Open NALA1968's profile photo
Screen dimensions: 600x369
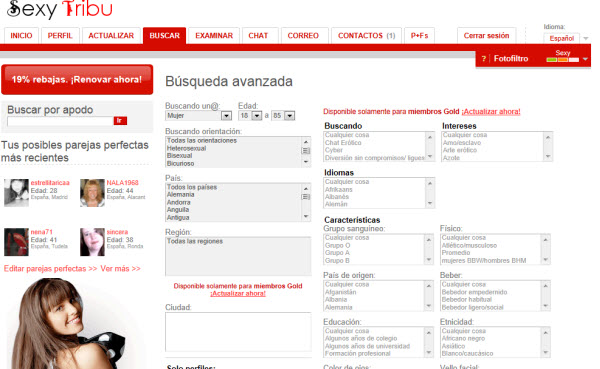(92, 193)
